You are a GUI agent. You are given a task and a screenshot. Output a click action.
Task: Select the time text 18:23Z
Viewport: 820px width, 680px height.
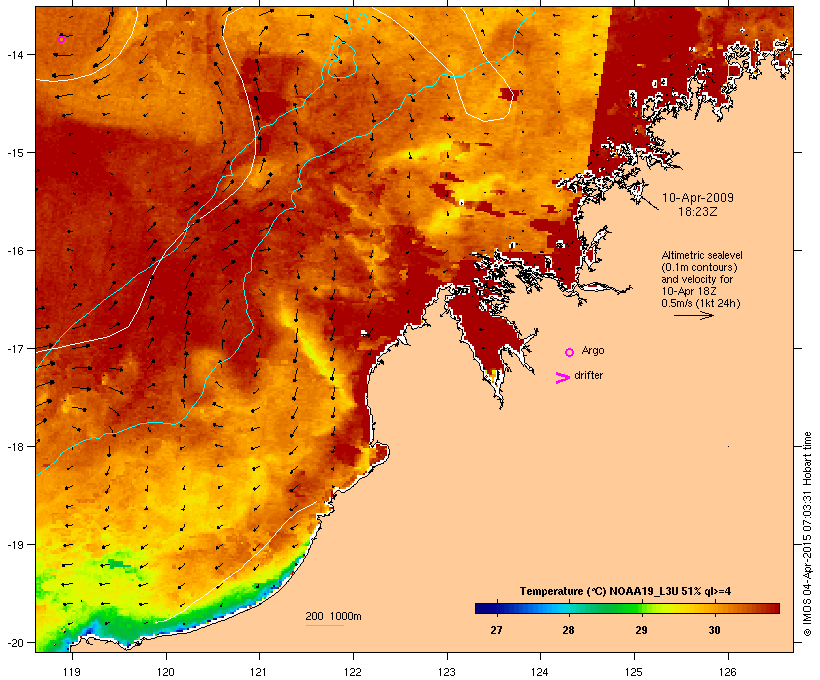[698, 212]
